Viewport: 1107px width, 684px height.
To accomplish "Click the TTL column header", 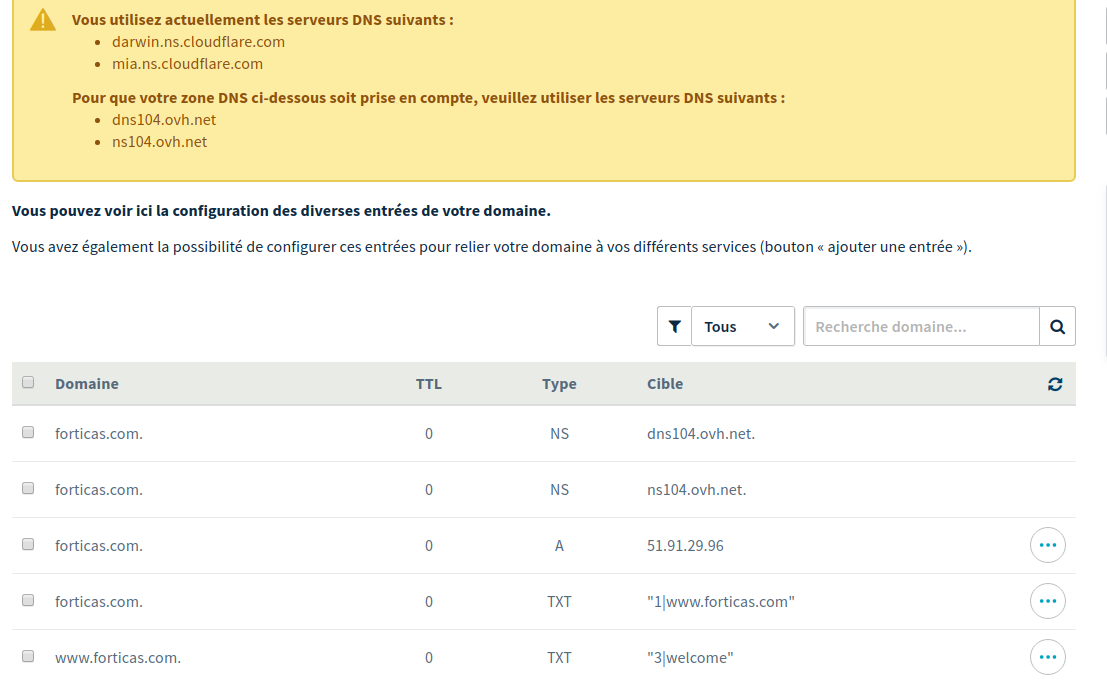I will coord(428,384).
